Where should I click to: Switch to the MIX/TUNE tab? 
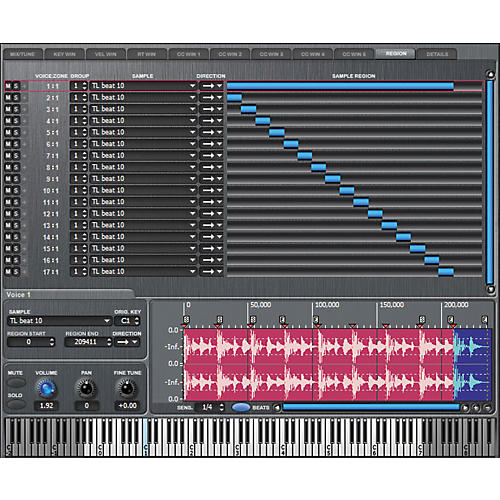point(23,54)
